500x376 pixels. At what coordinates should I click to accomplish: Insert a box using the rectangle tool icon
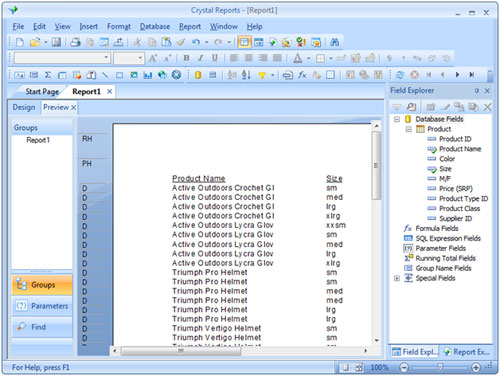pos(119,75)
